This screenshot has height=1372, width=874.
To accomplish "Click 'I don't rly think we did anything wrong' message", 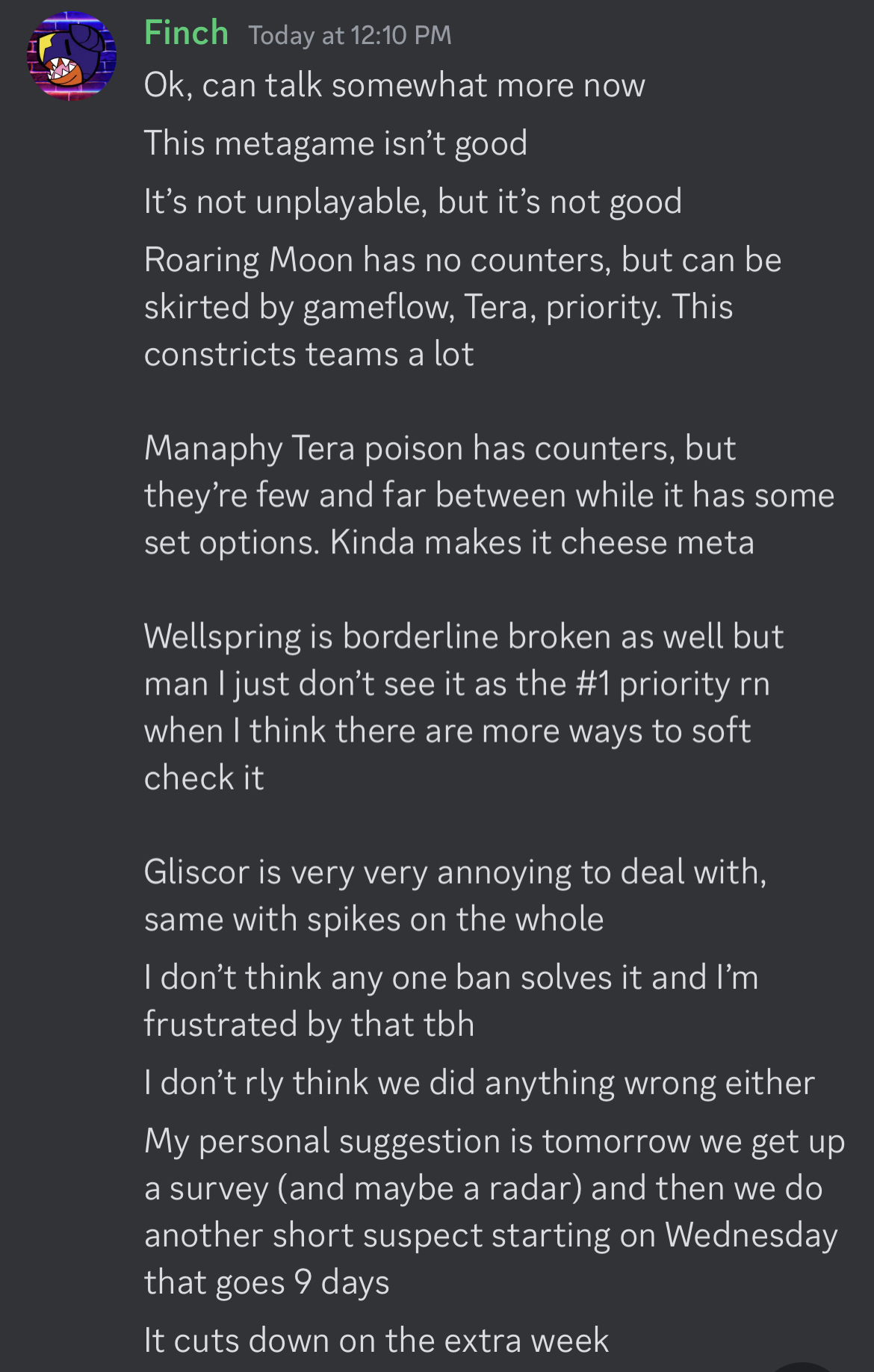I will tap(479, 1082).
